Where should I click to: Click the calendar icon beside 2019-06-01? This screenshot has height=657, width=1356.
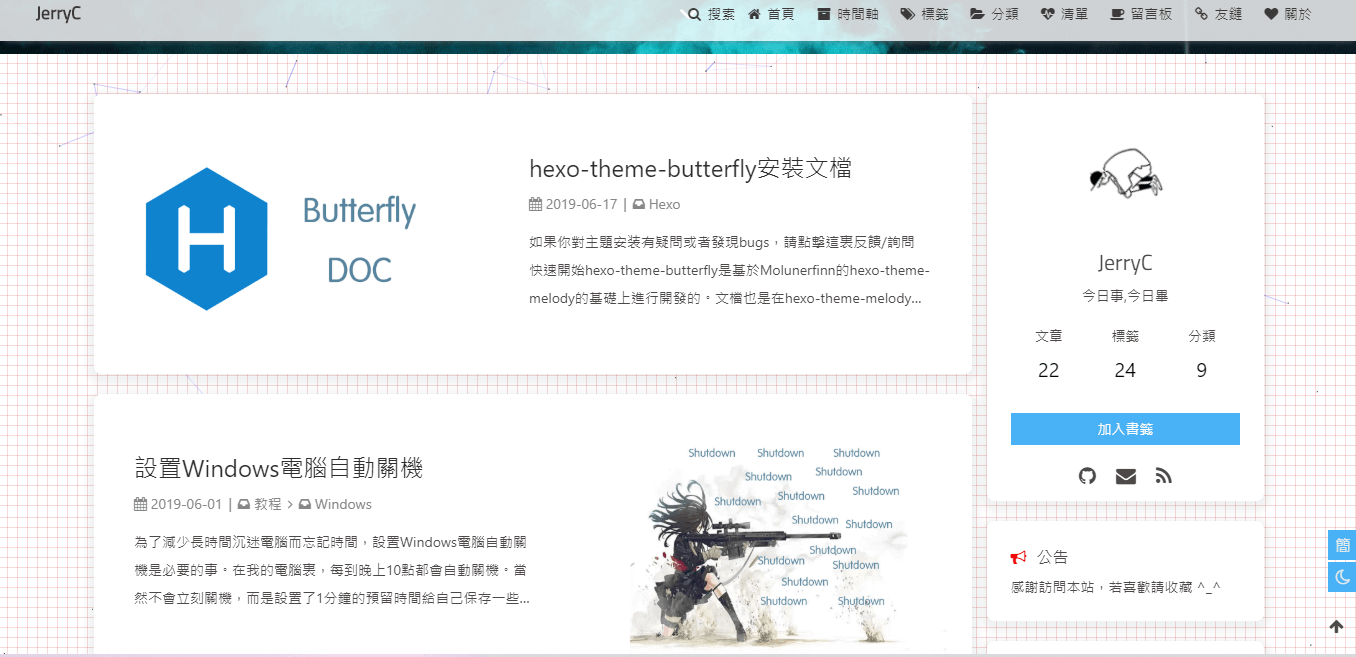[141, 504]
